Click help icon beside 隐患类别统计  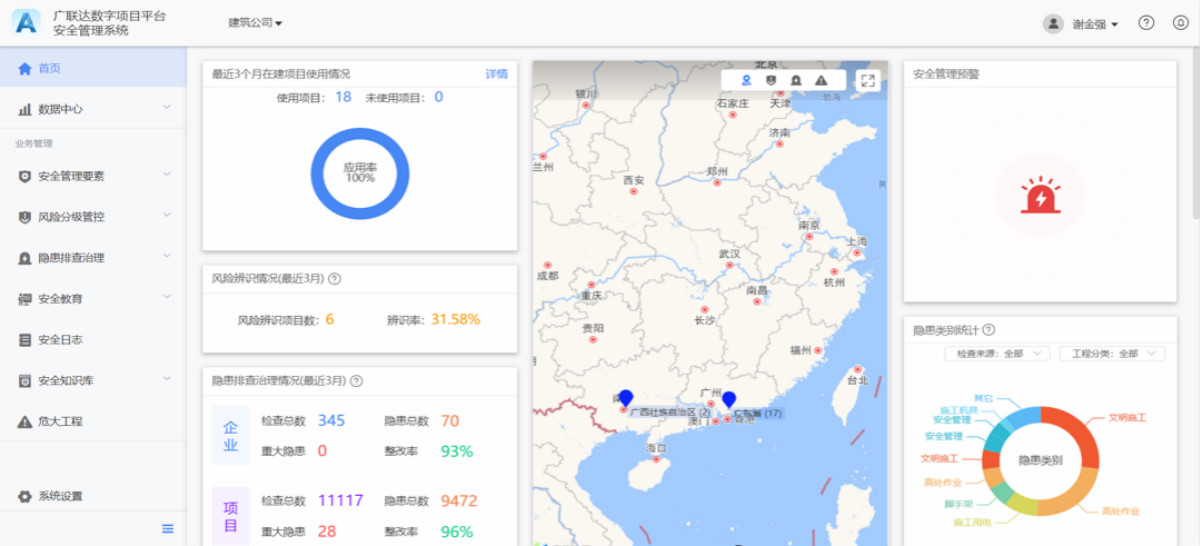tap(989, 330)
